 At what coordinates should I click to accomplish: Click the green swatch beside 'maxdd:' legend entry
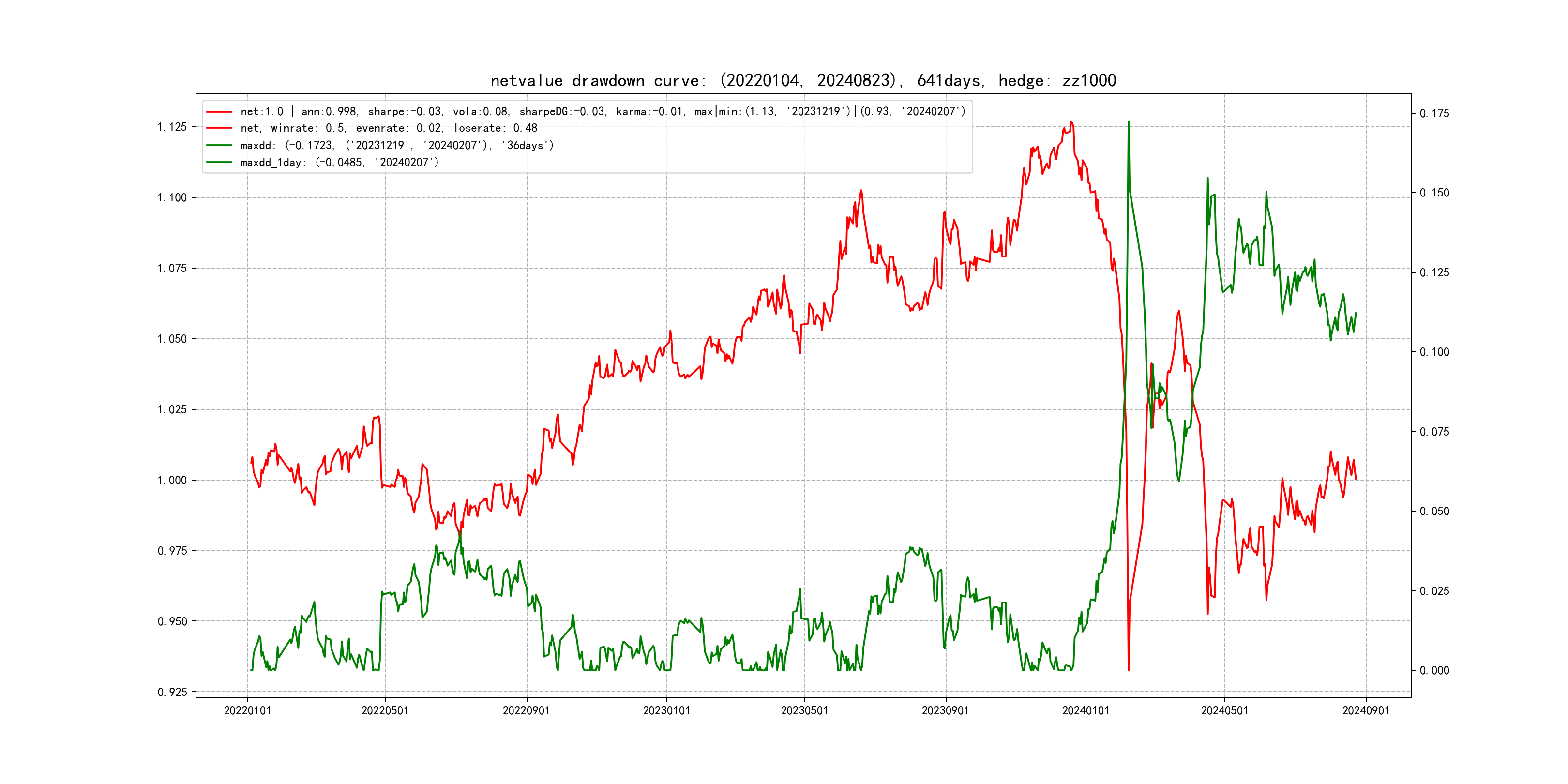(219, 146)
